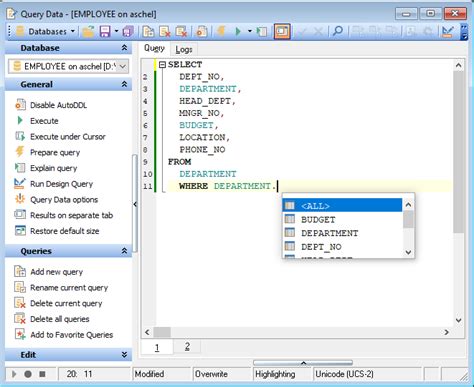Screen dimensions: 474x387
Task: Click editor horizontal scrollbar left arrow
Action: pyautogui.click(x=147, y=332)
